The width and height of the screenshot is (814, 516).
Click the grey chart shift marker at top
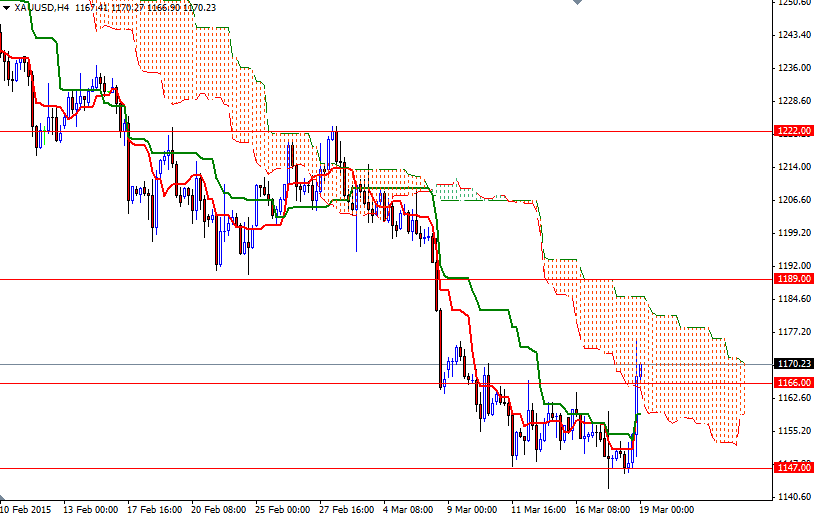(577, 2)
